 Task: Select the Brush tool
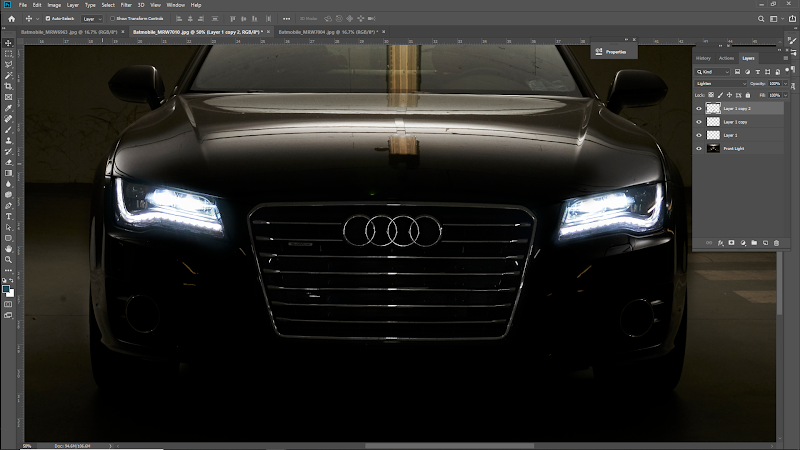[8, 130]
